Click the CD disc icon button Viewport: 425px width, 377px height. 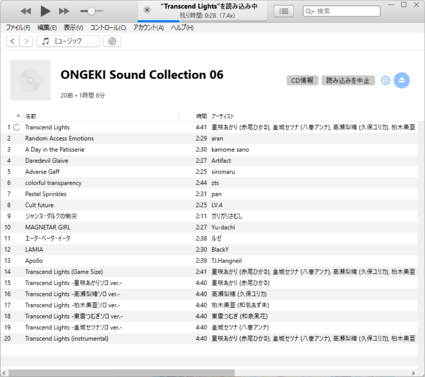(112, 41)
